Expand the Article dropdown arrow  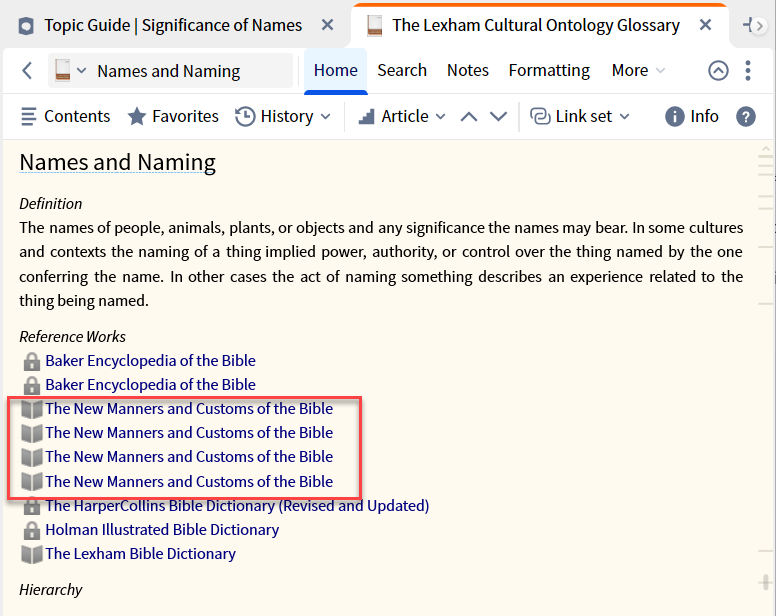[440, 117]
